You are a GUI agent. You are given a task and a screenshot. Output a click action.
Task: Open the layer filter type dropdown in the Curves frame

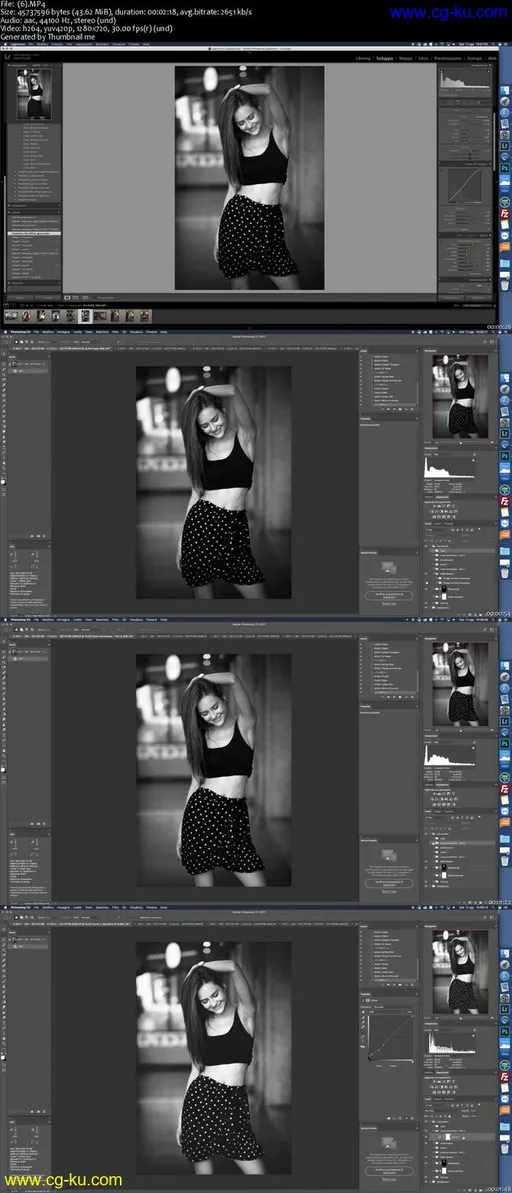click(x=435, y=1106)
